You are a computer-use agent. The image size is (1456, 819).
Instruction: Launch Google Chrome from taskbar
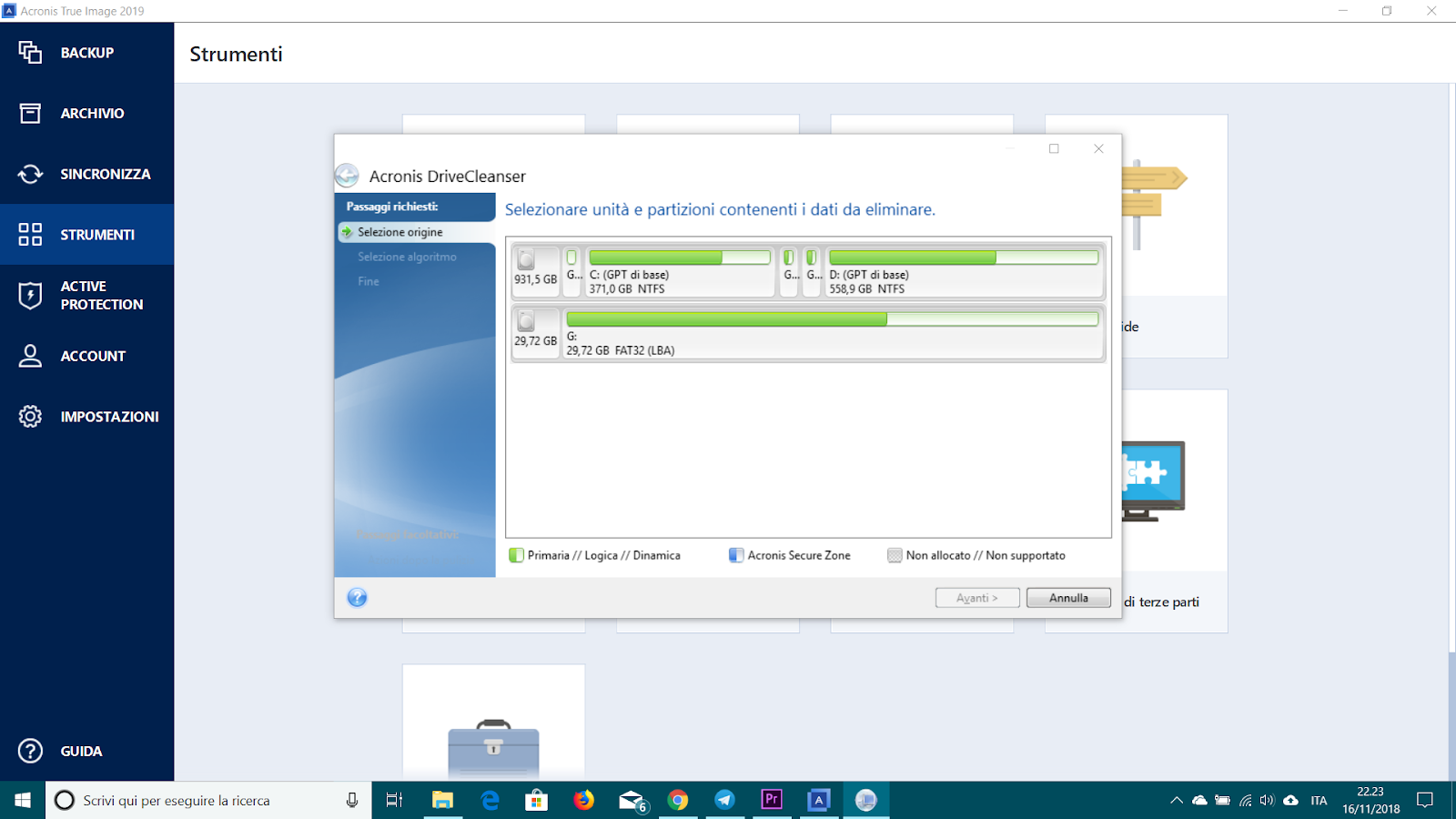pos(678,800)
